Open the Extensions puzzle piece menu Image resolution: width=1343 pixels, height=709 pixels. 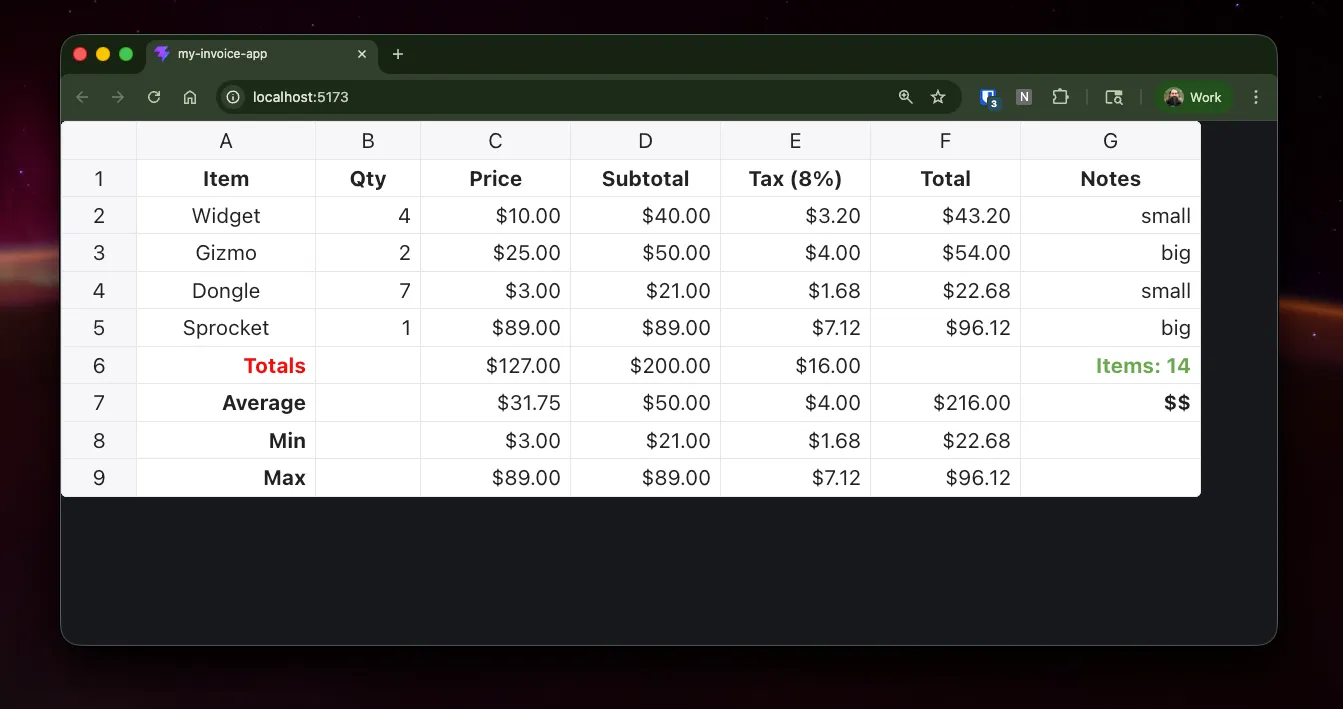tap(1060, 97)
